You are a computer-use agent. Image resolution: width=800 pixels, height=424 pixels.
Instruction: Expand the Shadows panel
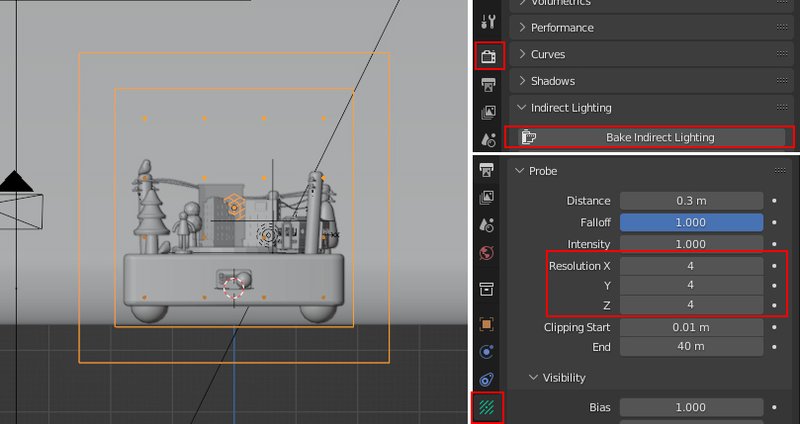coord(522,81)
